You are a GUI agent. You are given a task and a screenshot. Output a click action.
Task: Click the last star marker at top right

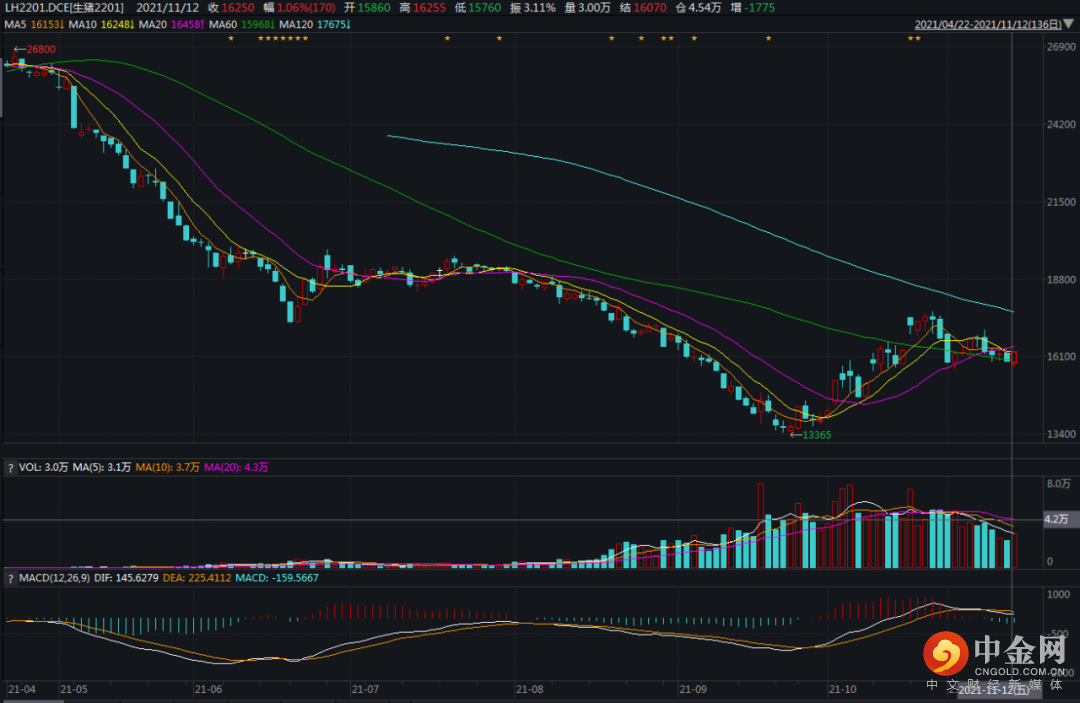point(918,39)
